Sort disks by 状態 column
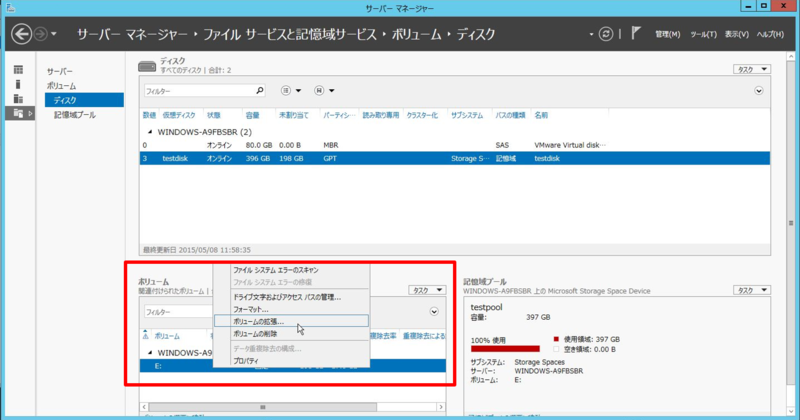Screen dimensions: 800x420 214,115
